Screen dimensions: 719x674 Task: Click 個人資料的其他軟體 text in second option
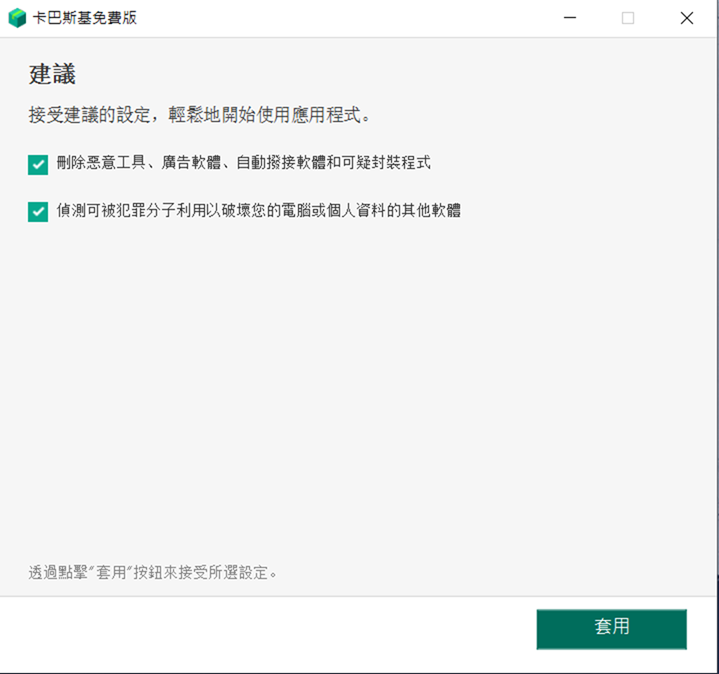coord(398,210)
